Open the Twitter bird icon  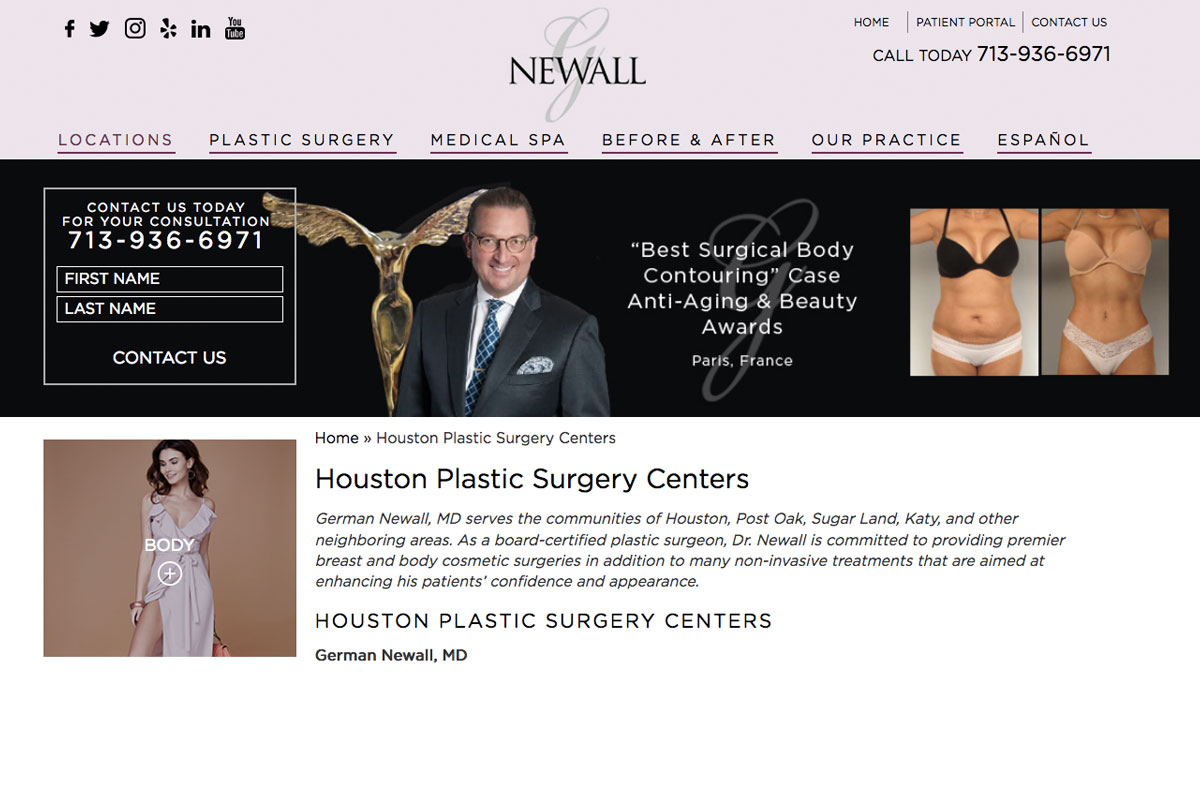tap(99, 29)
